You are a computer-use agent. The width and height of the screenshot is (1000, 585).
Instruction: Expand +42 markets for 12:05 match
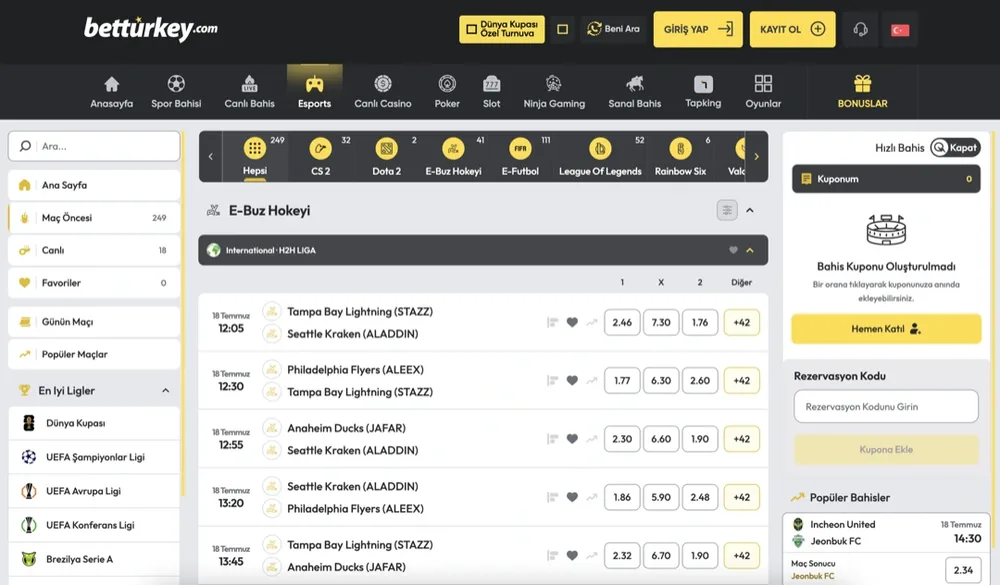click(742, 322)
